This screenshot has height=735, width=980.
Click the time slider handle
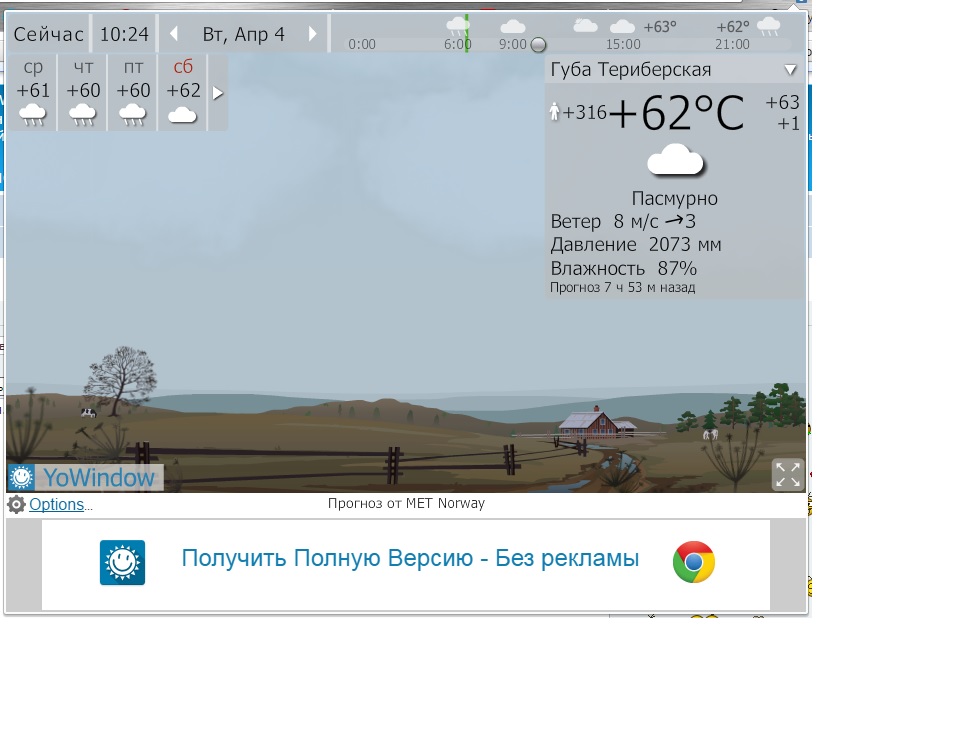tap(538, 45)
